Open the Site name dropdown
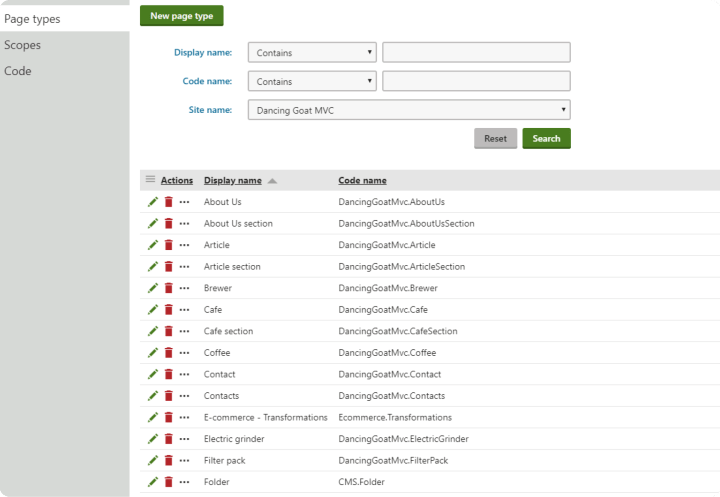The height and width of the screenshot is (497, 720). pyautogui.click(x=409, y=110)
